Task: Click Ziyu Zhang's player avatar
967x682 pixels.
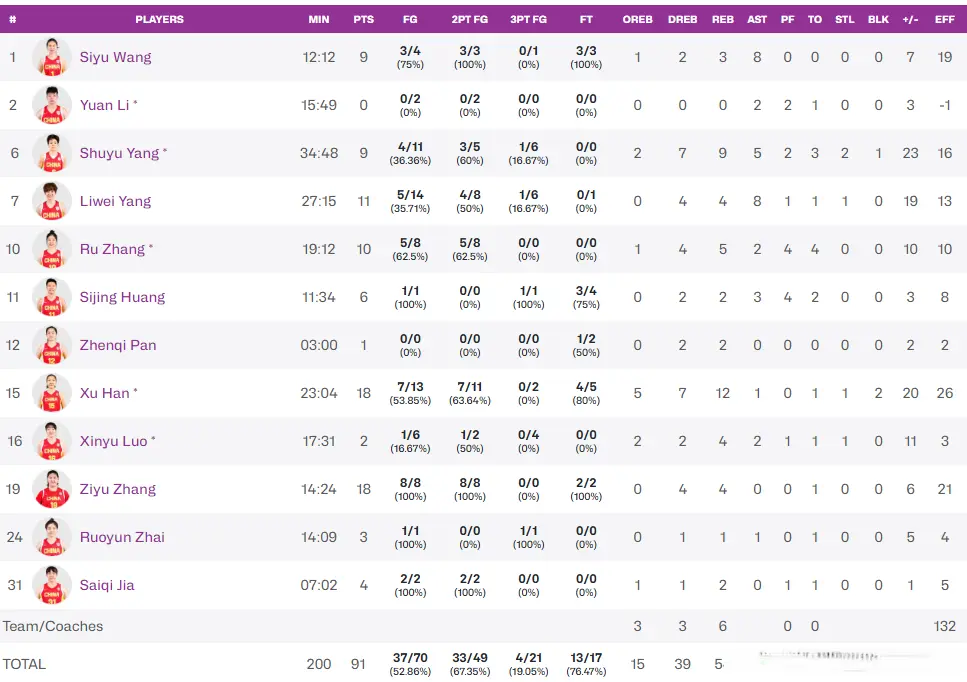Action: (51, 489)
